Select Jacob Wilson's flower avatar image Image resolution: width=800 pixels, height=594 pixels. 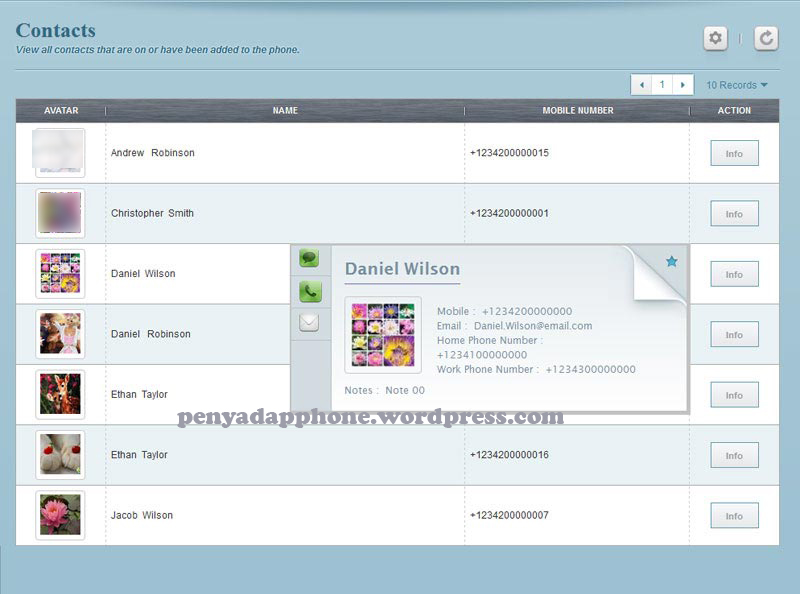tap(60, 515)
